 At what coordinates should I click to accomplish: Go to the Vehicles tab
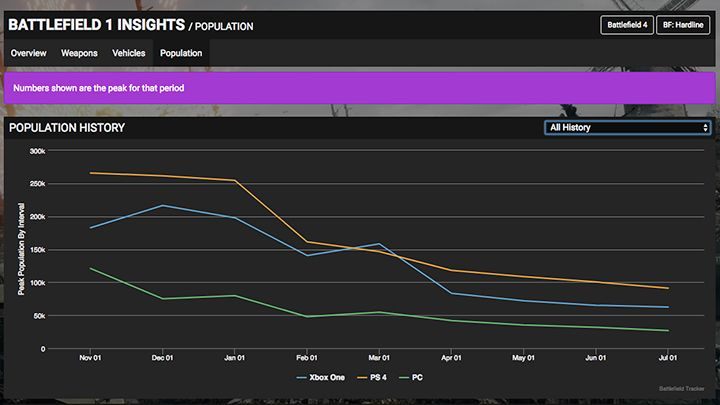point(129,53)
